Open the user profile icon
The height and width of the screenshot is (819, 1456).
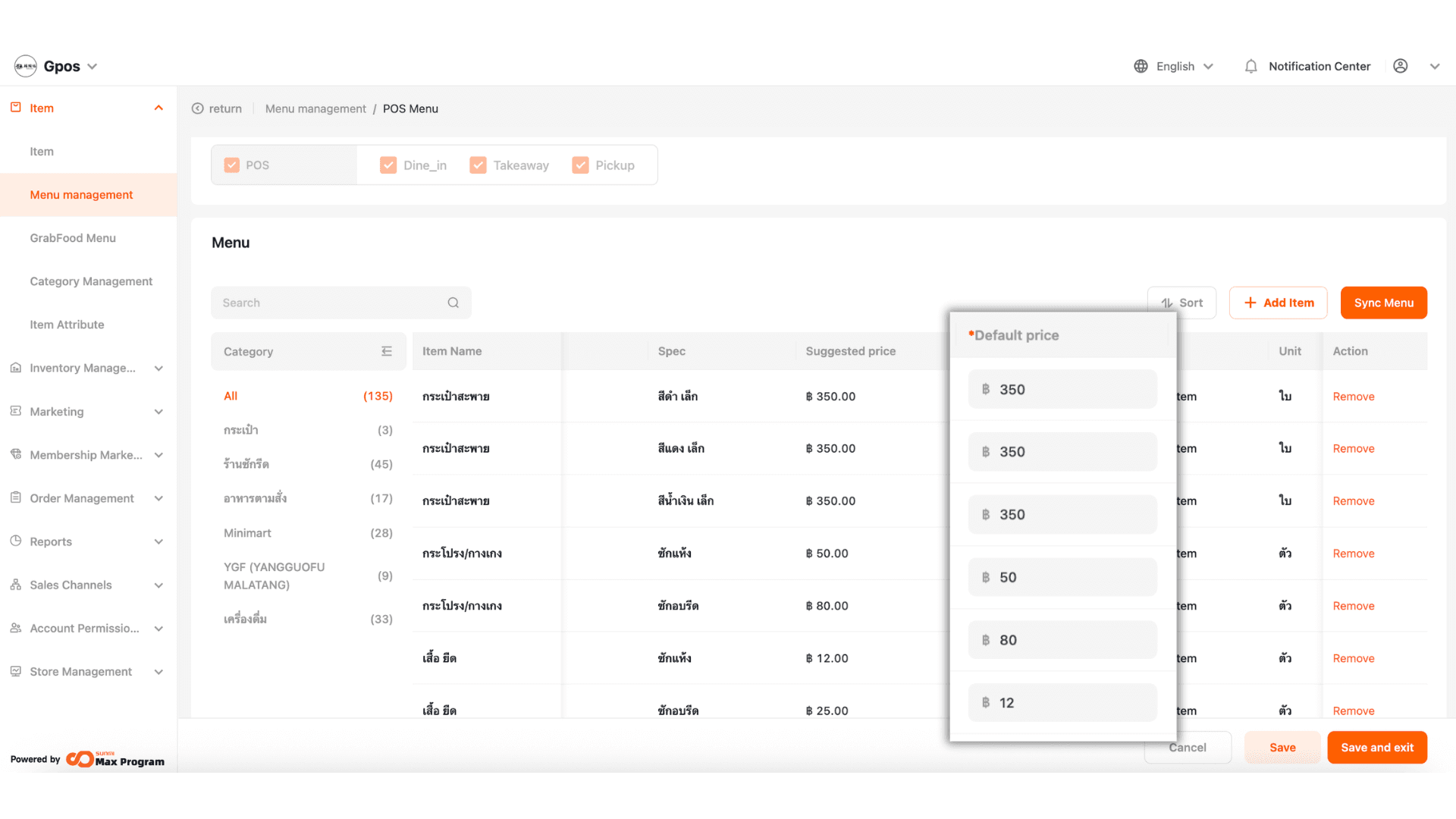coord(1401,67)
